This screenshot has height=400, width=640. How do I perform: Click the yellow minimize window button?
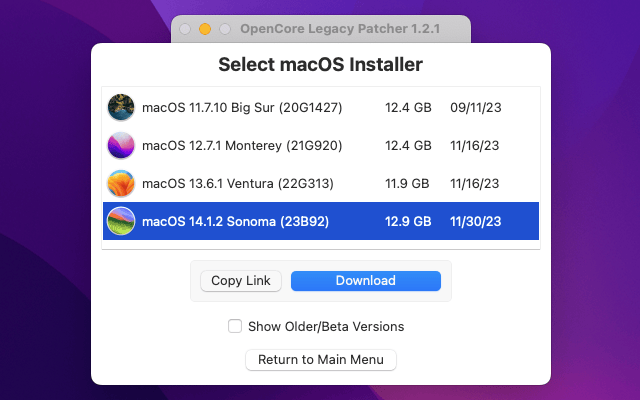(x=205, y=29)
